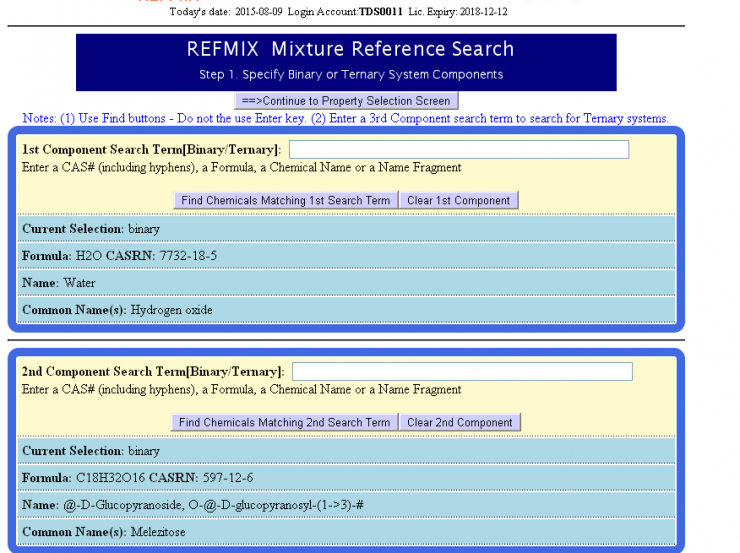Click common name Melezitose
Image resolution: width=740 pixels, height=553 pixels.
click(158, 532)
